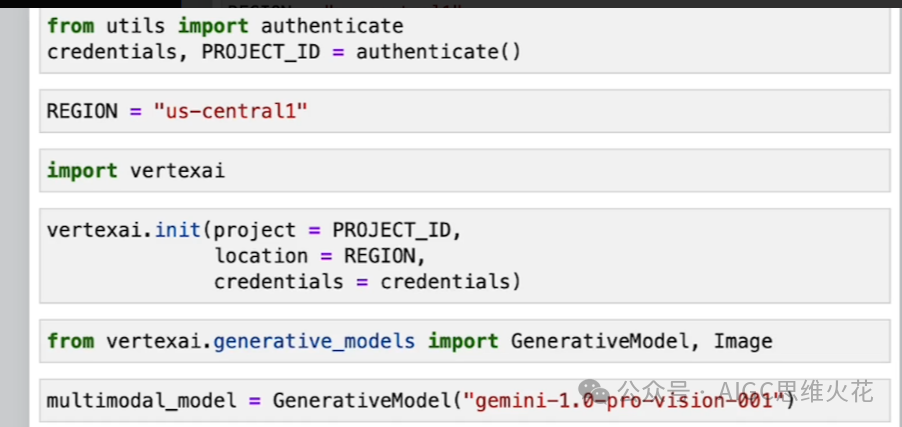Click the init method in vertexai.init

pos(183,230)
